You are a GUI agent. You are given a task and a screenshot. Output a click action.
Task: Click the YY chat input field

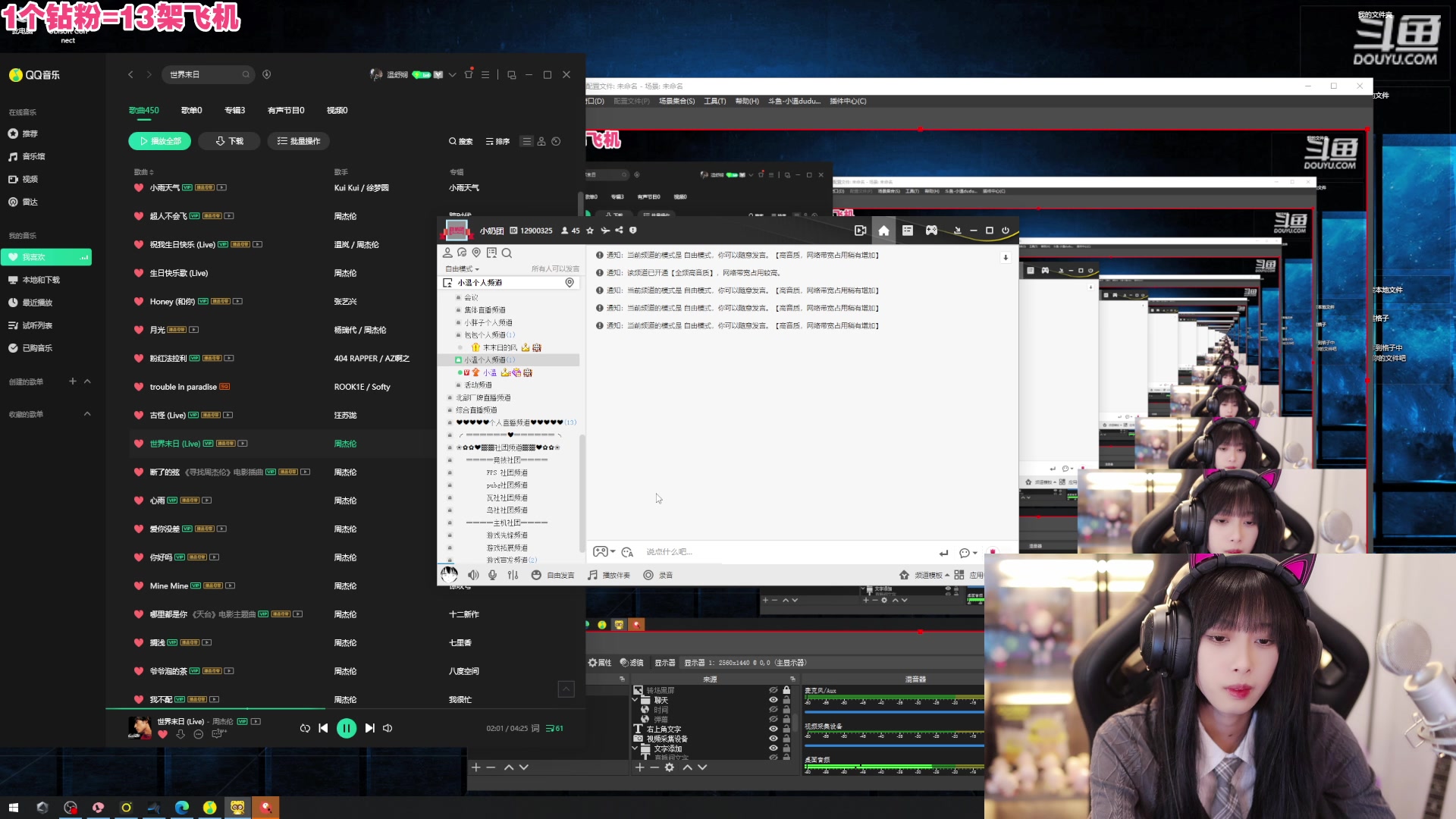tap(789, 552)
